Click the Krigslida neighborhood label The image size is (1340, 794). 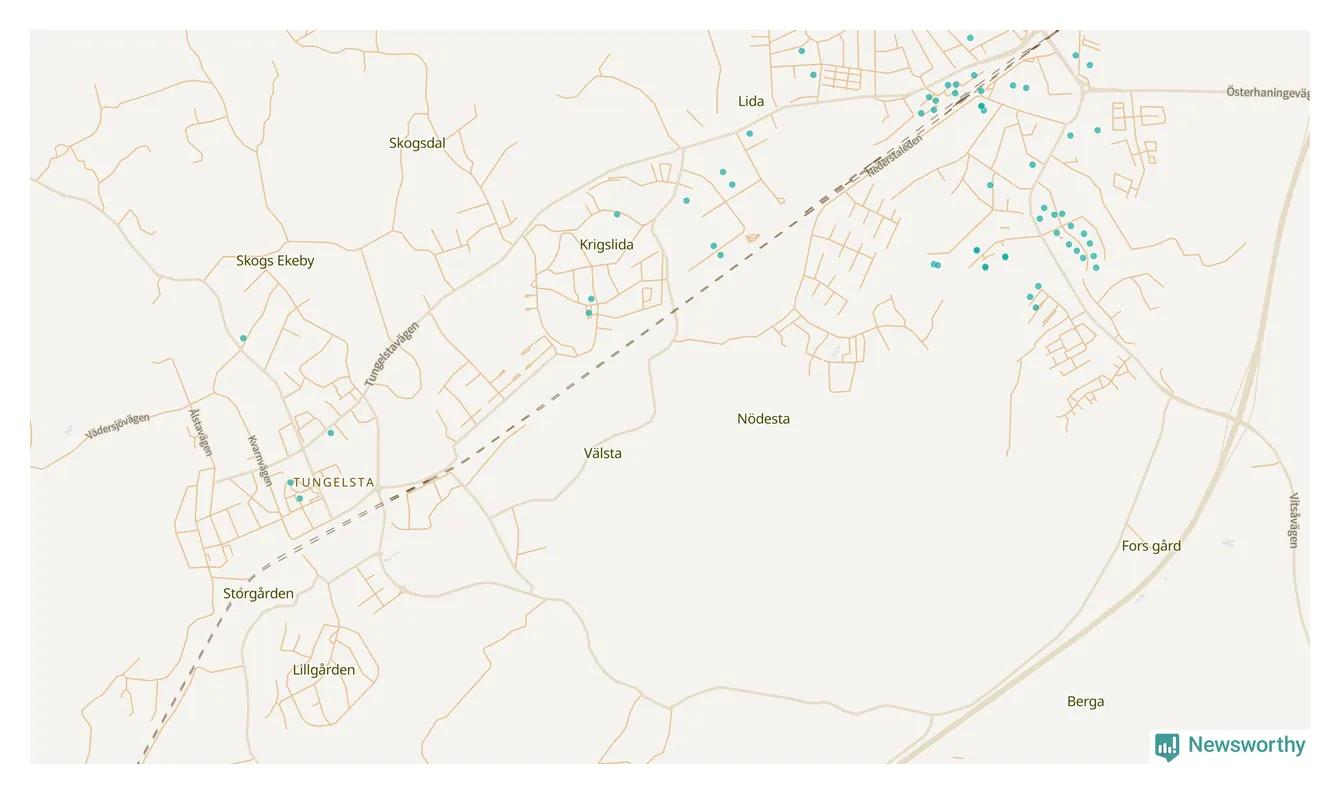(x=606, y=244)
